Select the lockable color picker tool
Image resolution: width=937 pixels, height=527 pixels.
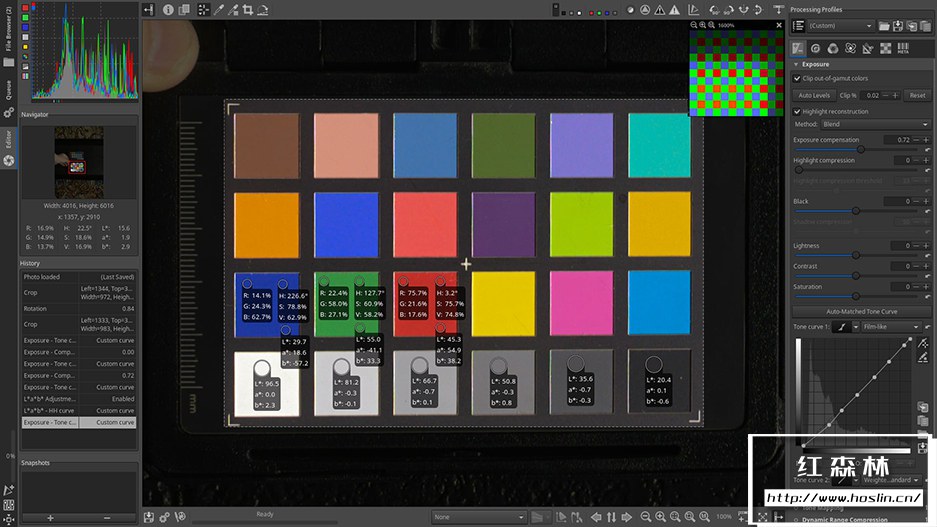click(233, 10)
